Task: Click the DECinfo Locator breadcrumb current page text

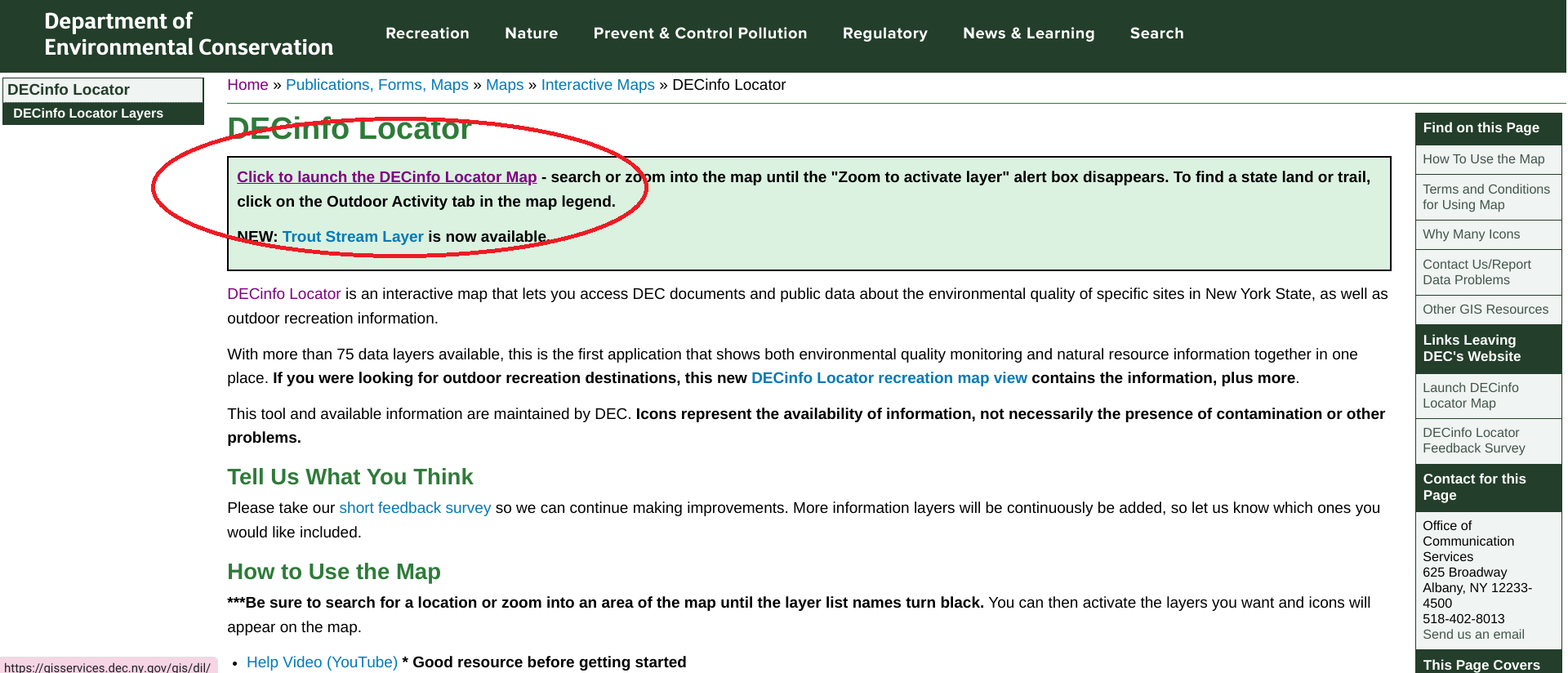Action: 728,85
